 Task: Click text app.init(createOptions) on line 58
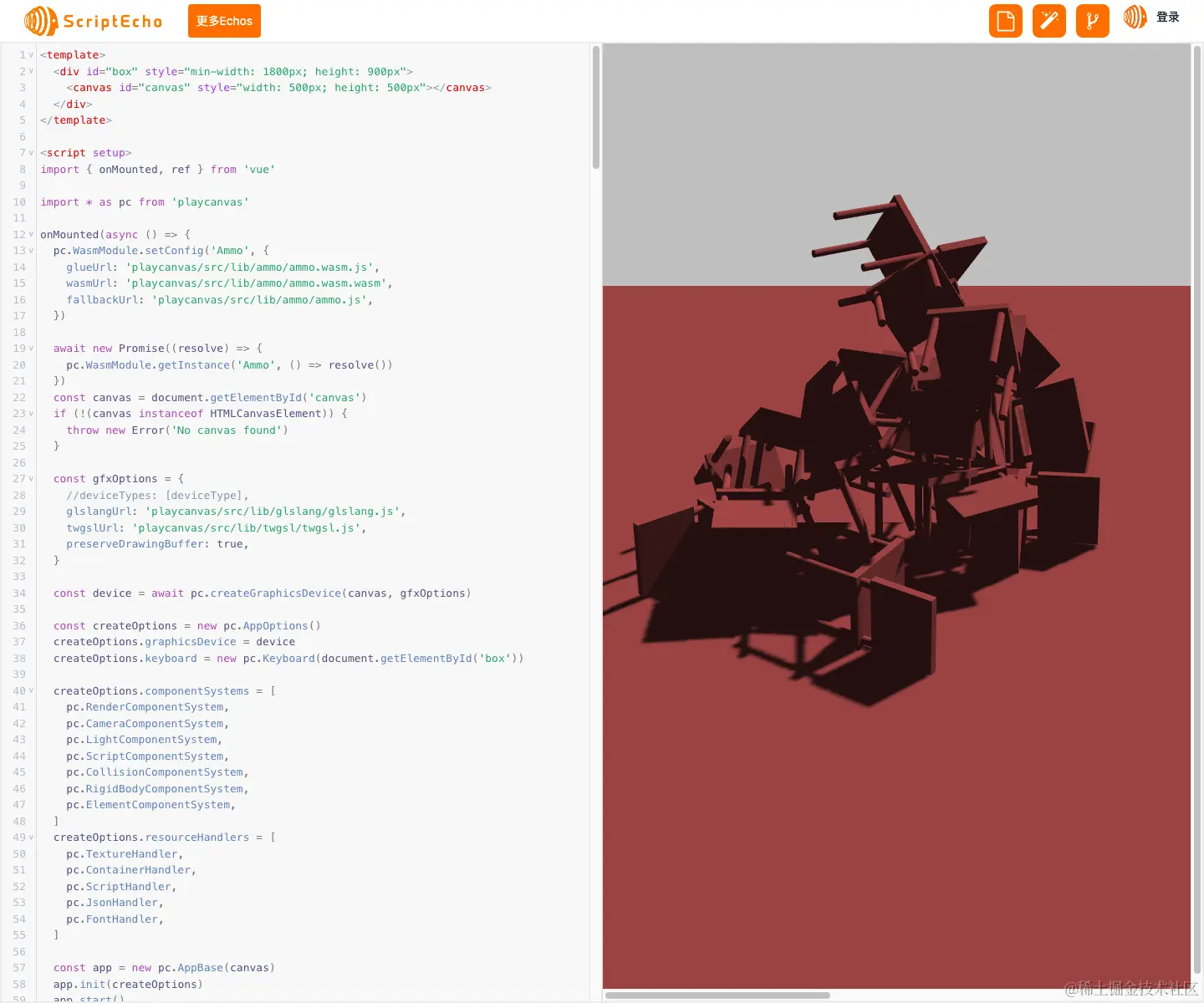pos(128,985)
